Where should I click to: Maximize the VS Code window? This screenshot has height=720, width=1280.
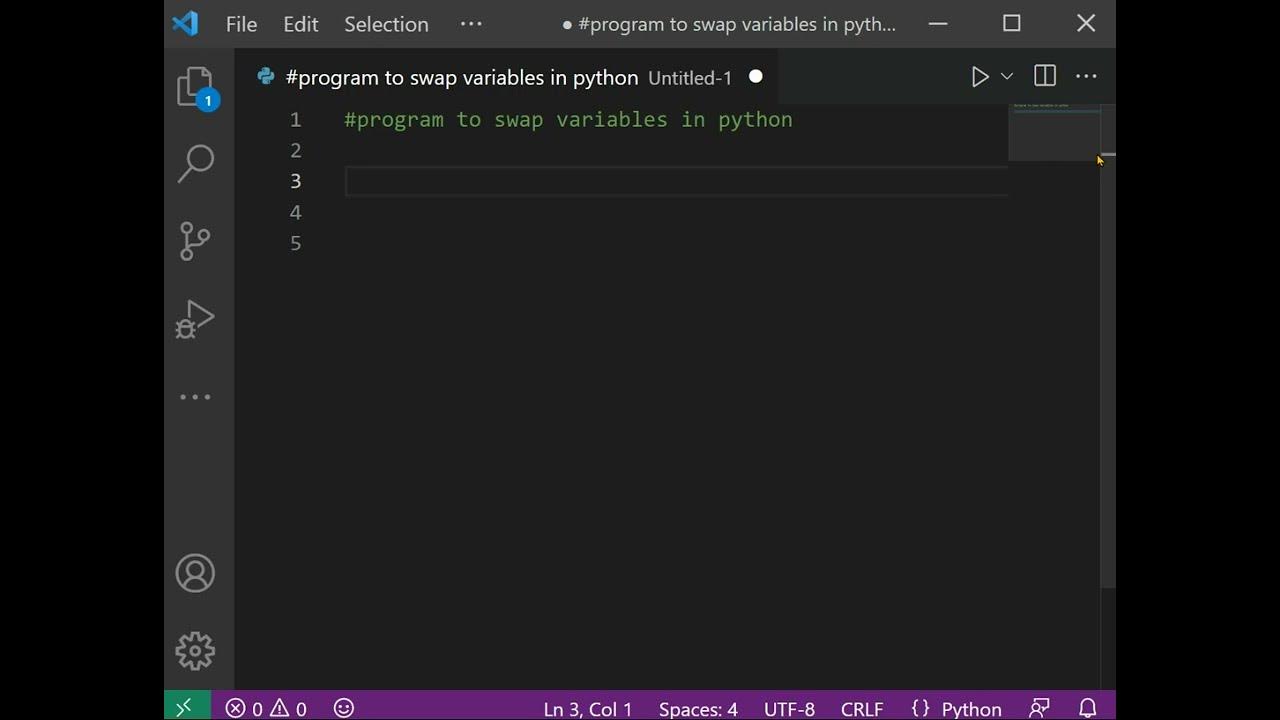click(1012, 24)
